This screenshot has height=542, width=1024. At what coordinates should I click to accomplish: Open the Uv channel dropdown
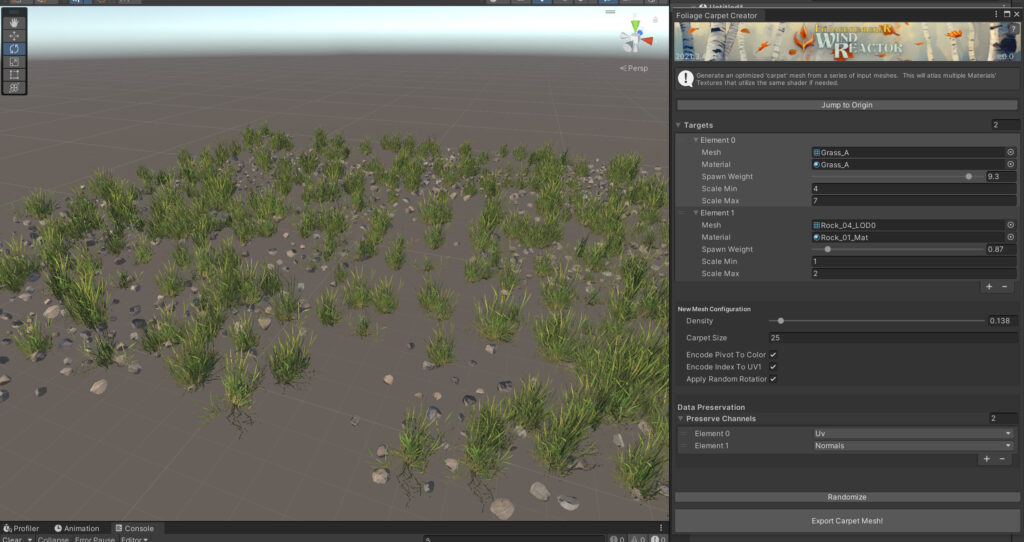tap(913, 434)
